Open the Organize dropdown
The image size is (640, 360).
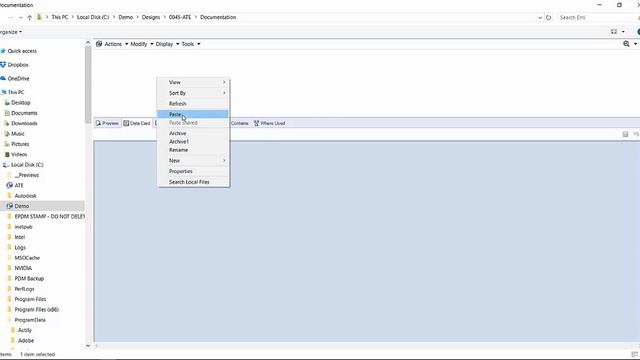[11, 32]
